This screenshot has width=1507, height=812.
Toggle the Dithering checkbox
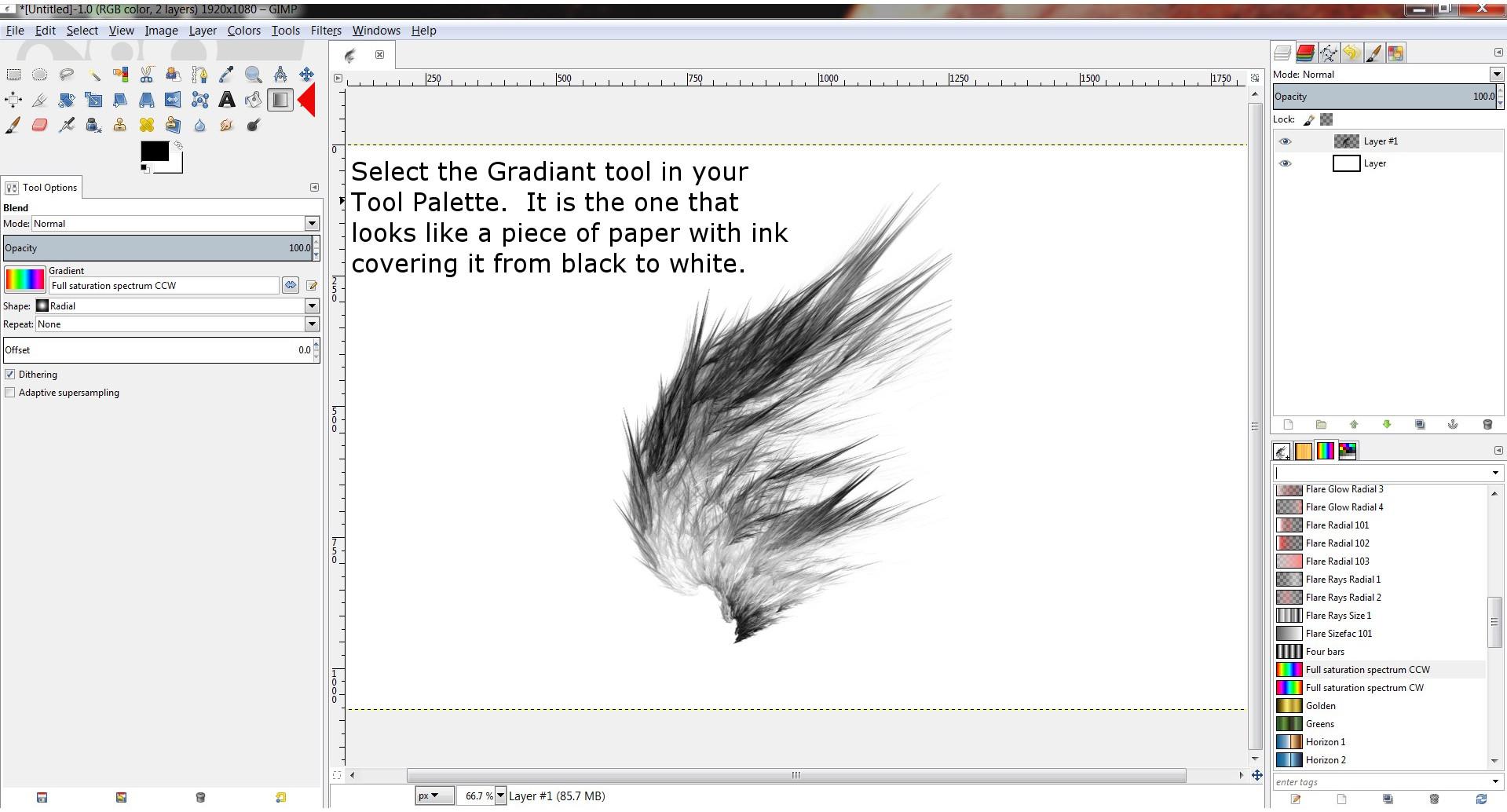pyautogui.click(x=10, y=375)
